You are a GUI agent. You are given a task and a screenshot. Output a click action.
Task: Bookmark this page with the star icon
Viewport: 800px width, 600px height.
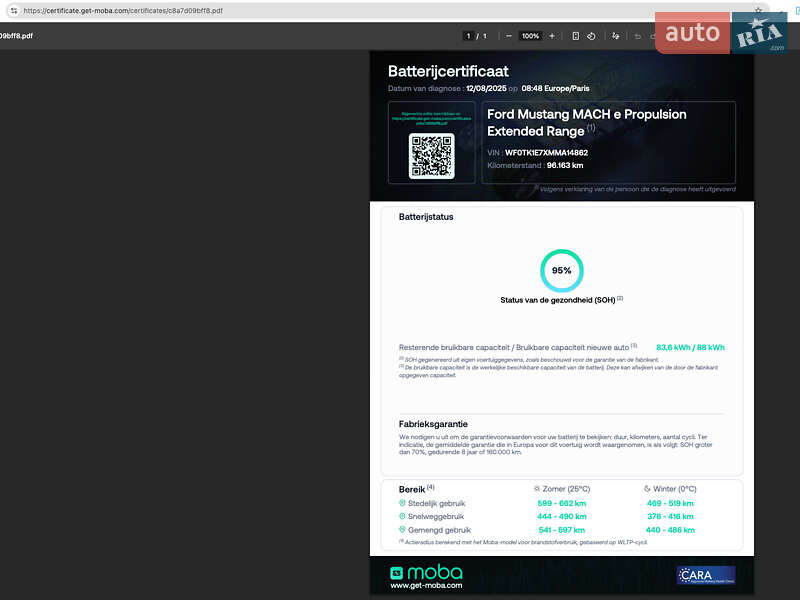point(759,10)
